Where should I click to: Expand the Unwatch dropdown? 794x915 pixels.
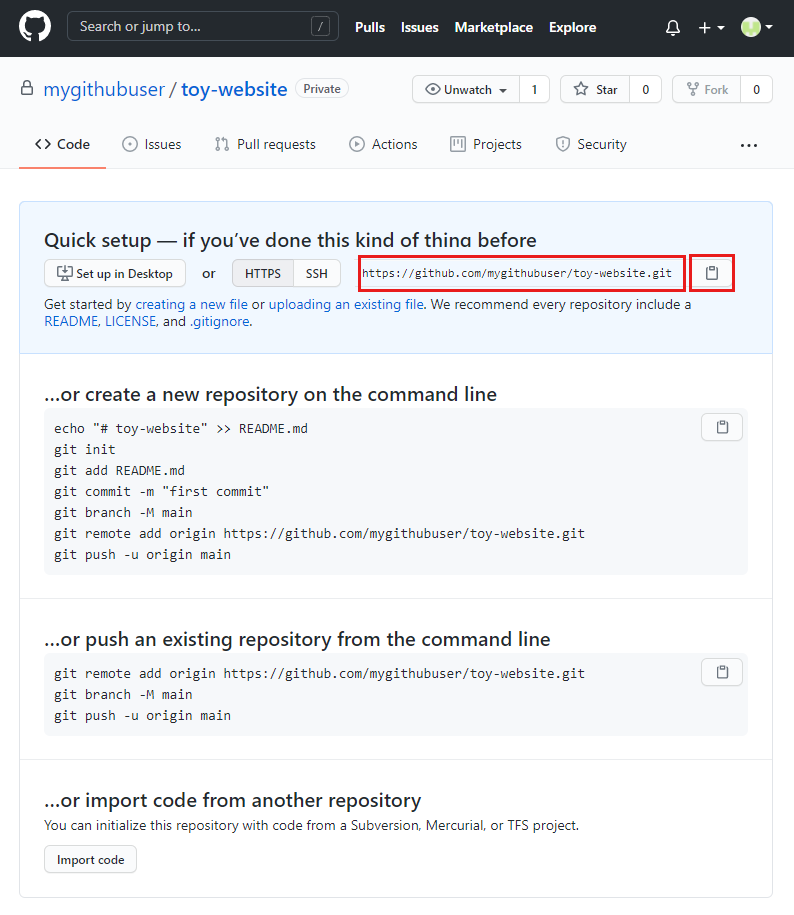click(466, 89)
